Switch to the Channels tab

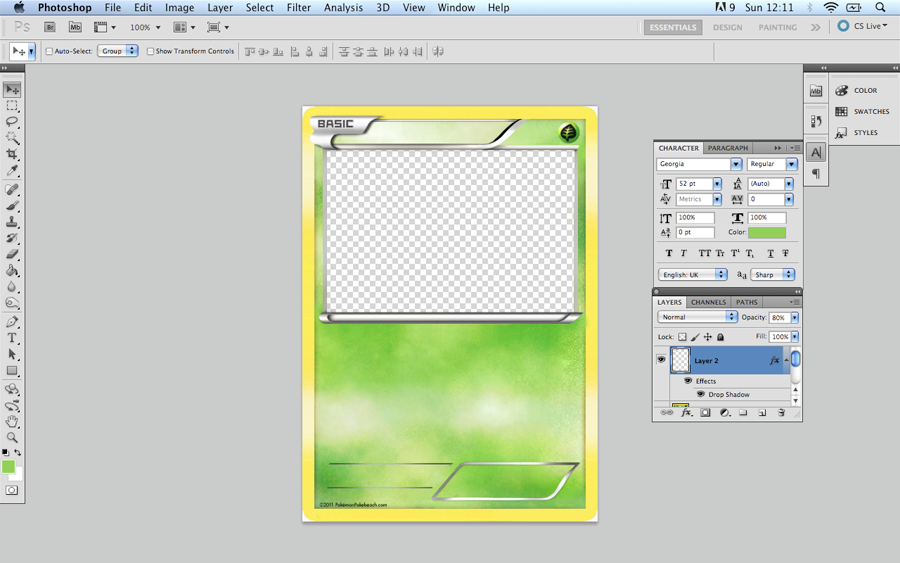tap(708, 302)
